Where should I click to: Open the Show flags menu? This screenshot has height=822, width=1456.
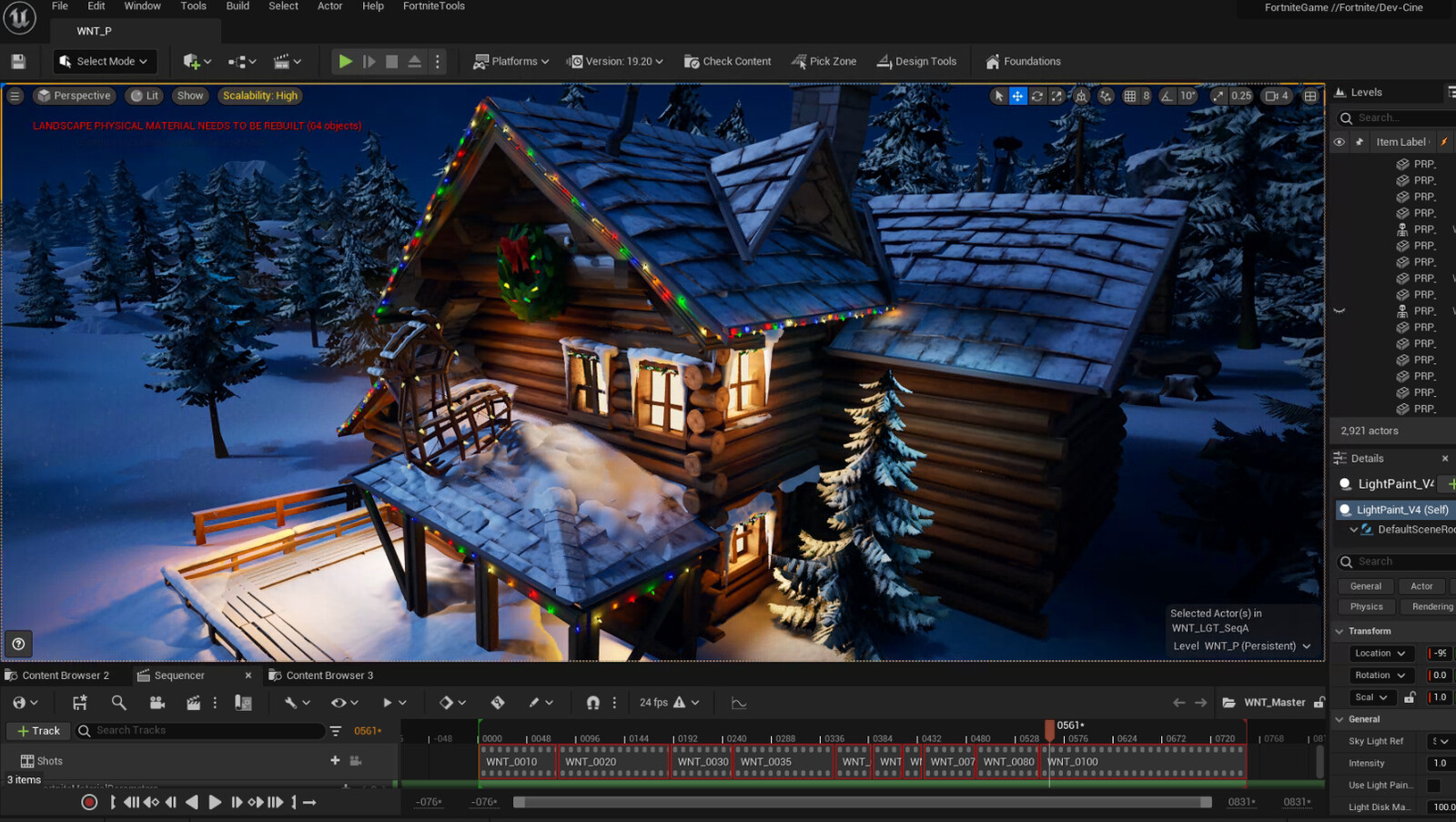click(x=190, y=96)
